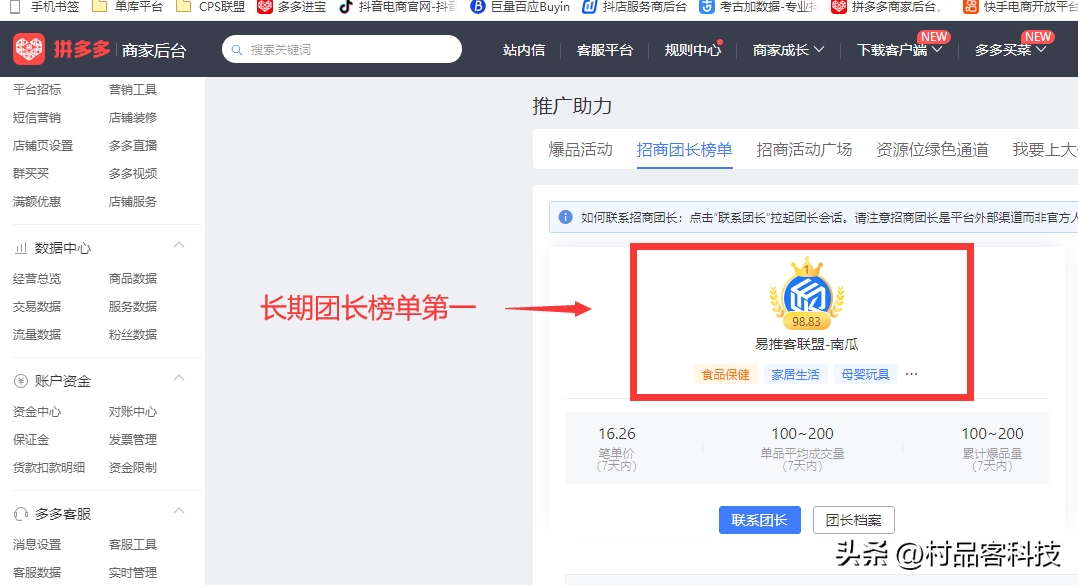Collapse the 数据中心 sidebar section

tap(178, 245)
